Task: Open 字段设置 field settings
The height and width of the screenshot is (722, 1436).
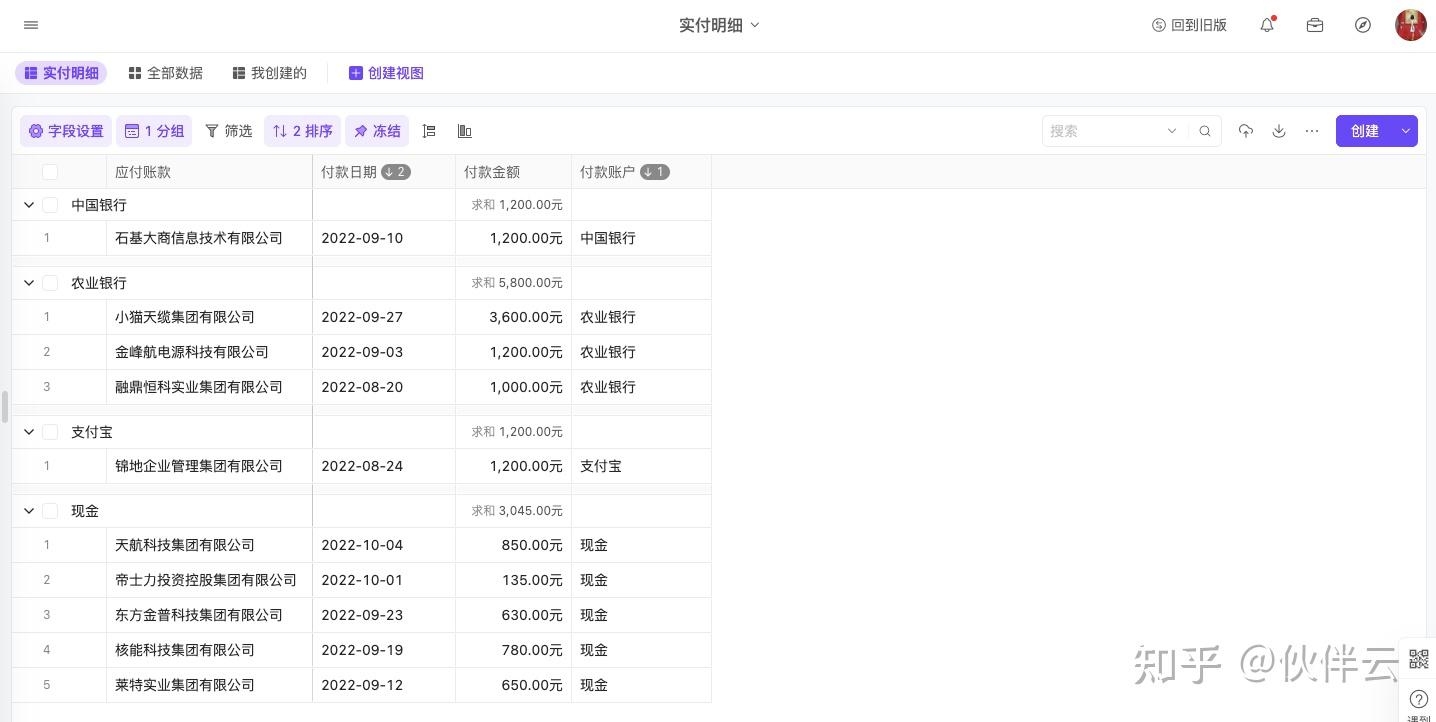Action: tap(66, 131)
